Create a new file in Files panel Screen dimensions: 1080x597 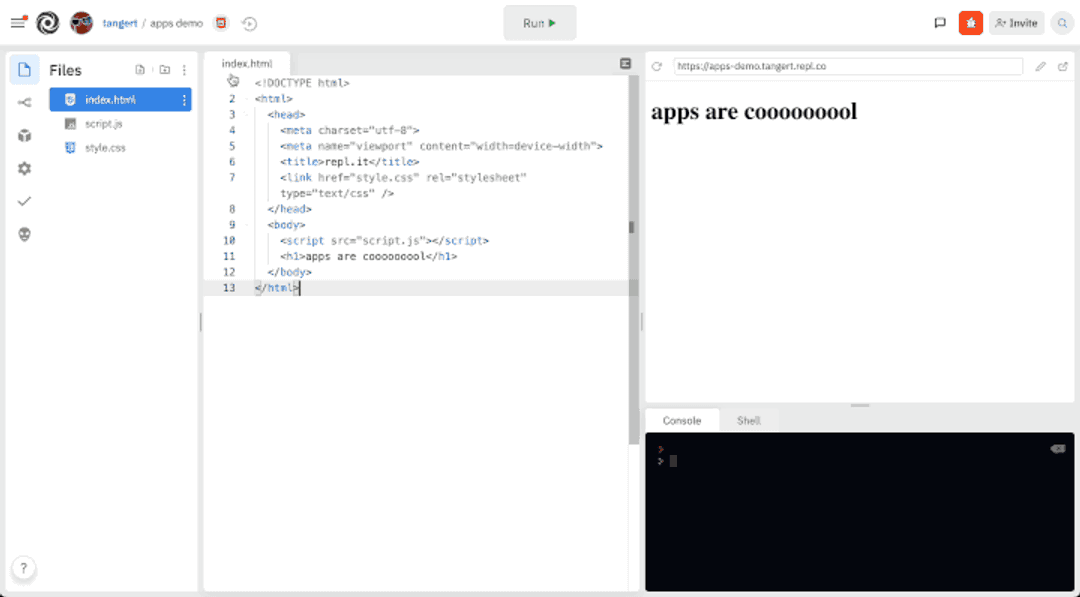140,69
